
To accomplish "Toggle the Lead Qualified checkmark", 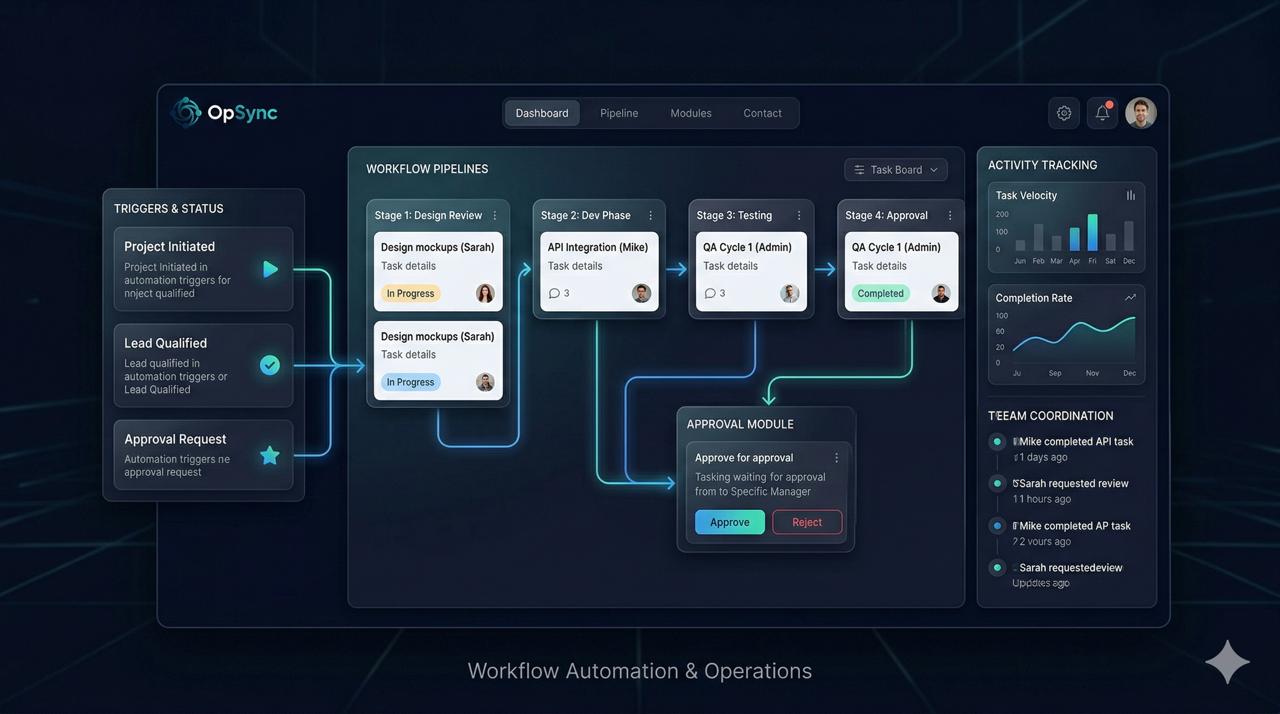I will 270,365.
